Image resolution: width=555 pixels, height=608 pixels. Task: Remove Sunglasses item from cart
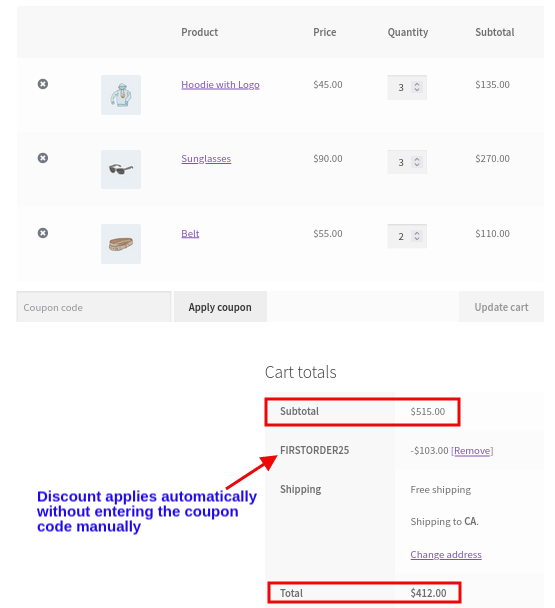pyautogui.click(x=43, y=158)
